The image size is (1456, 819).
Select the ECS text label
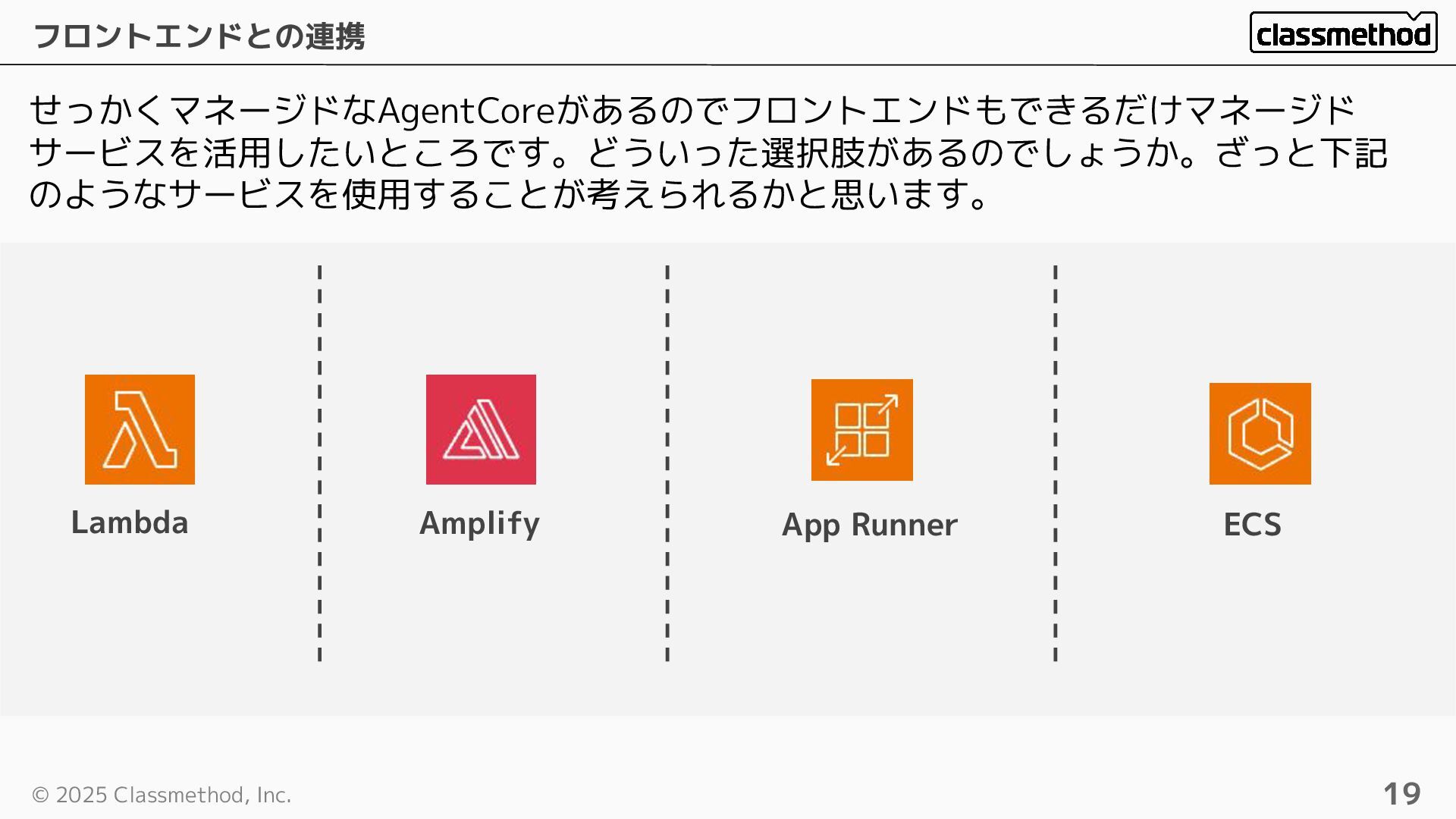[x=1253, y=525]
